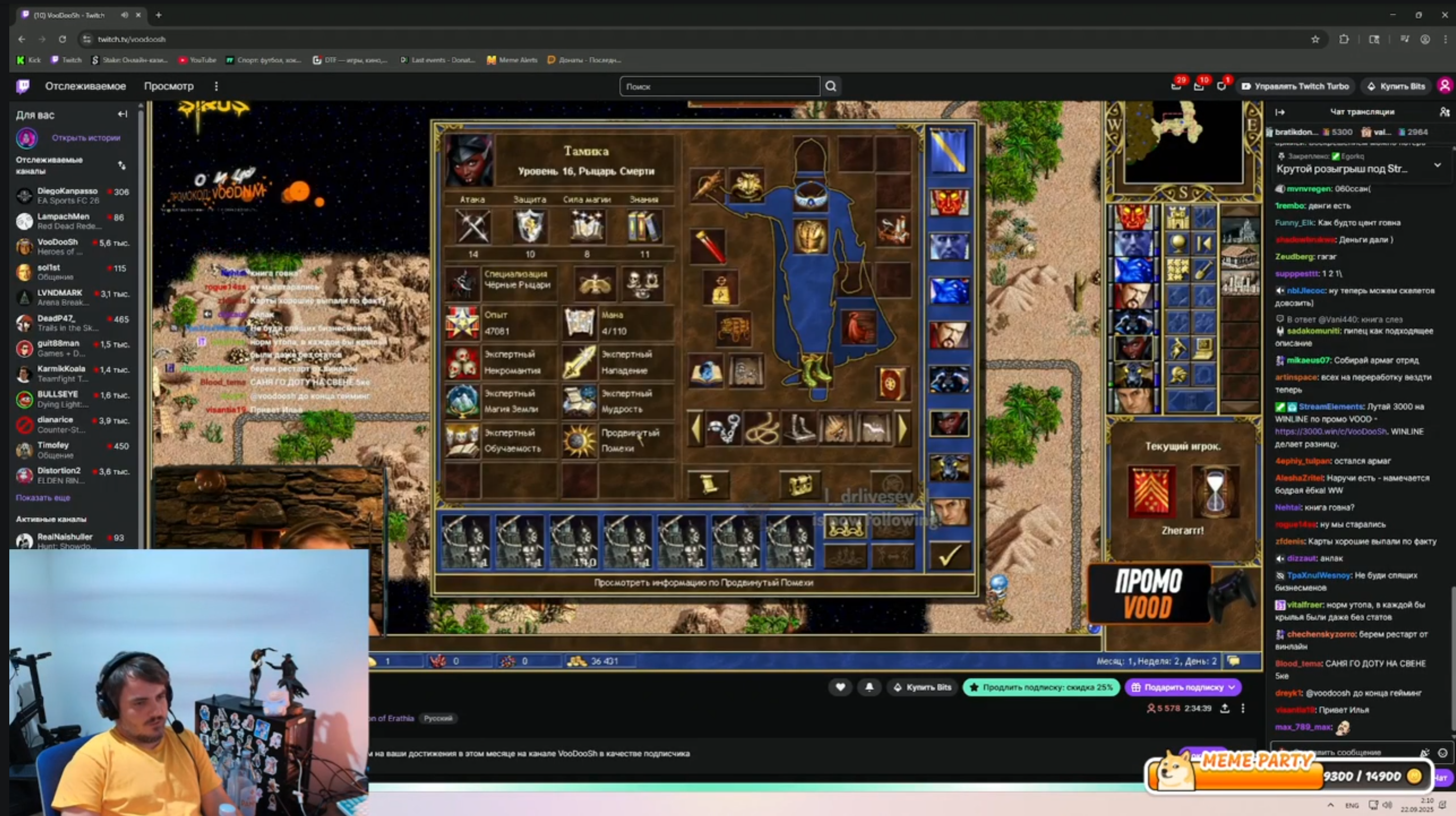Click the Twitch search magnifier icon

pyautogui.click(x=830, y=86)
